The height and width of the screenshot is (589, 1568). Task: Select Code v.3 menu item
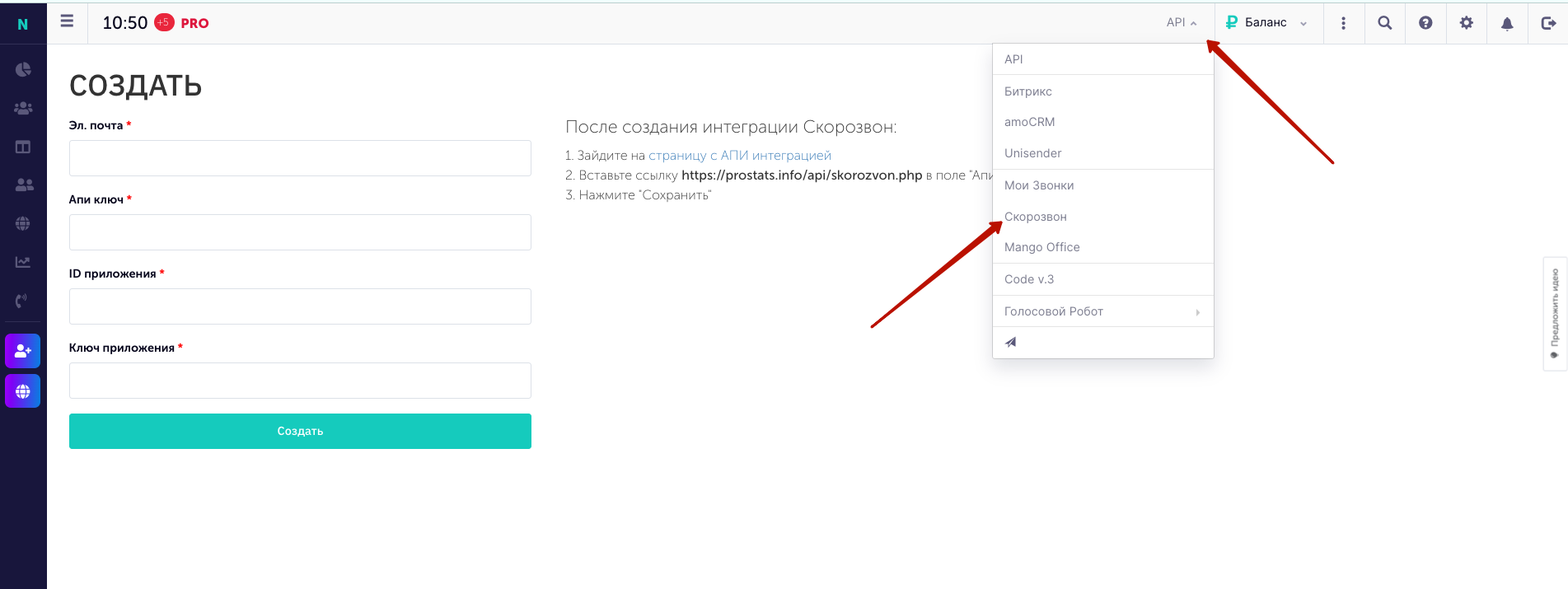click(x=1102, y=279)
